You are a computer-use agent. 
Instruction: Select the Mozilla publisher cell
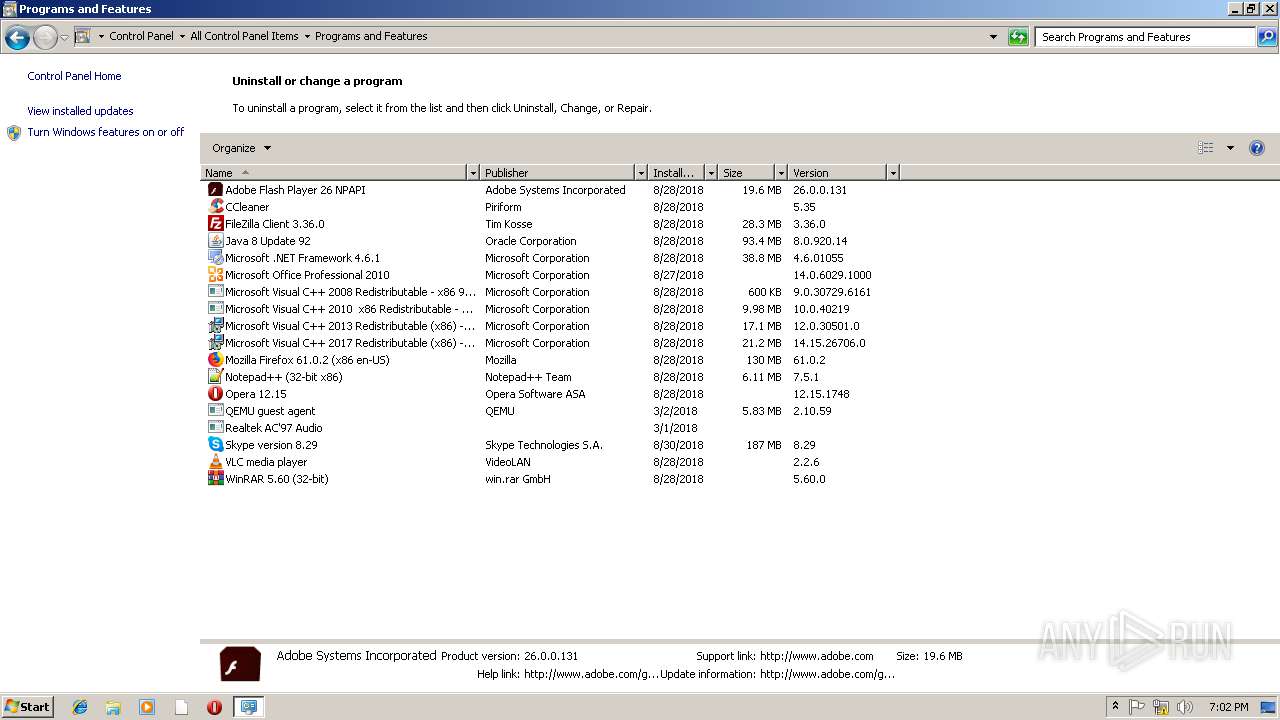tap(501, 360)
